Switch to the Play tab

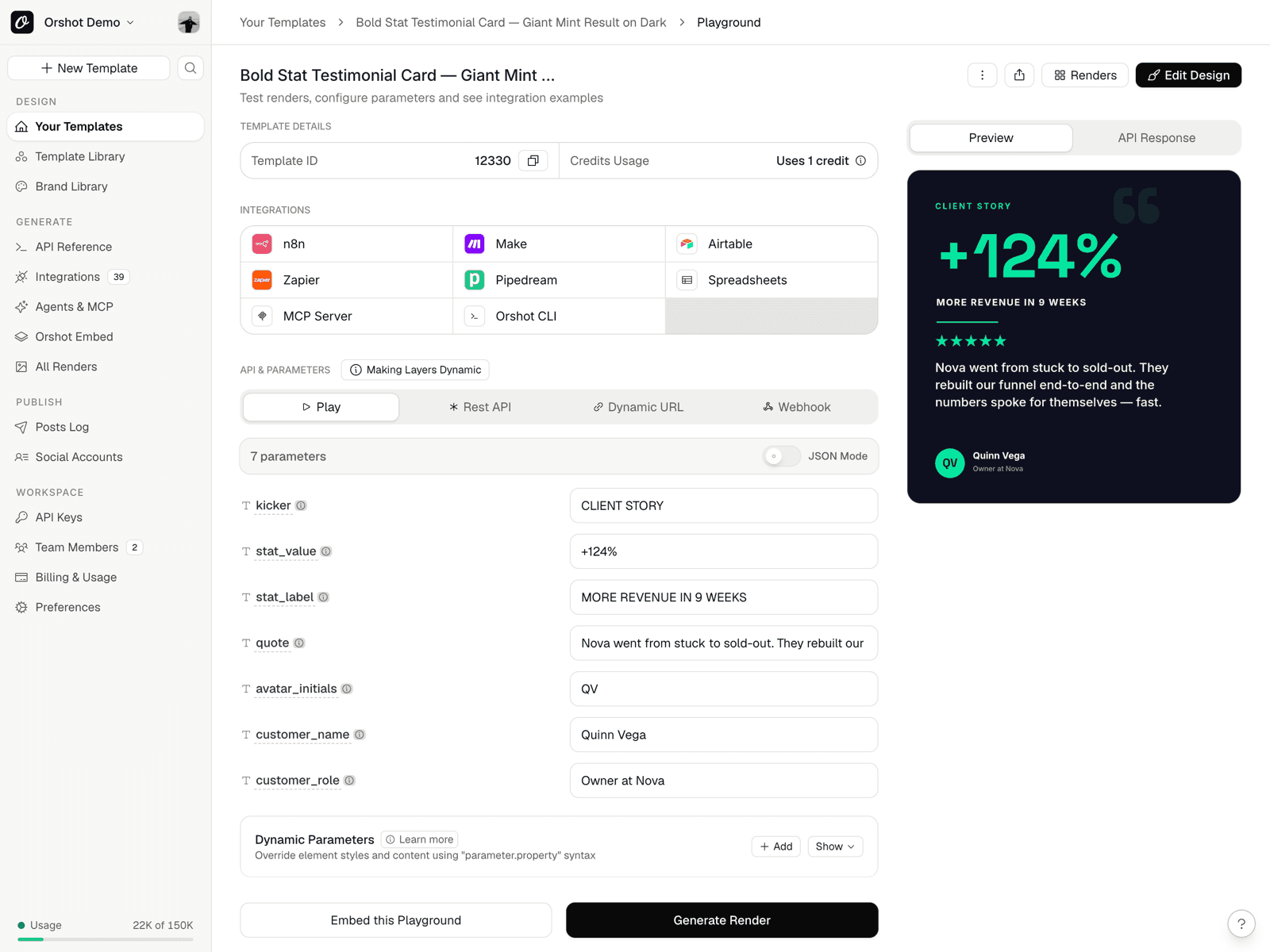point(321,407)
